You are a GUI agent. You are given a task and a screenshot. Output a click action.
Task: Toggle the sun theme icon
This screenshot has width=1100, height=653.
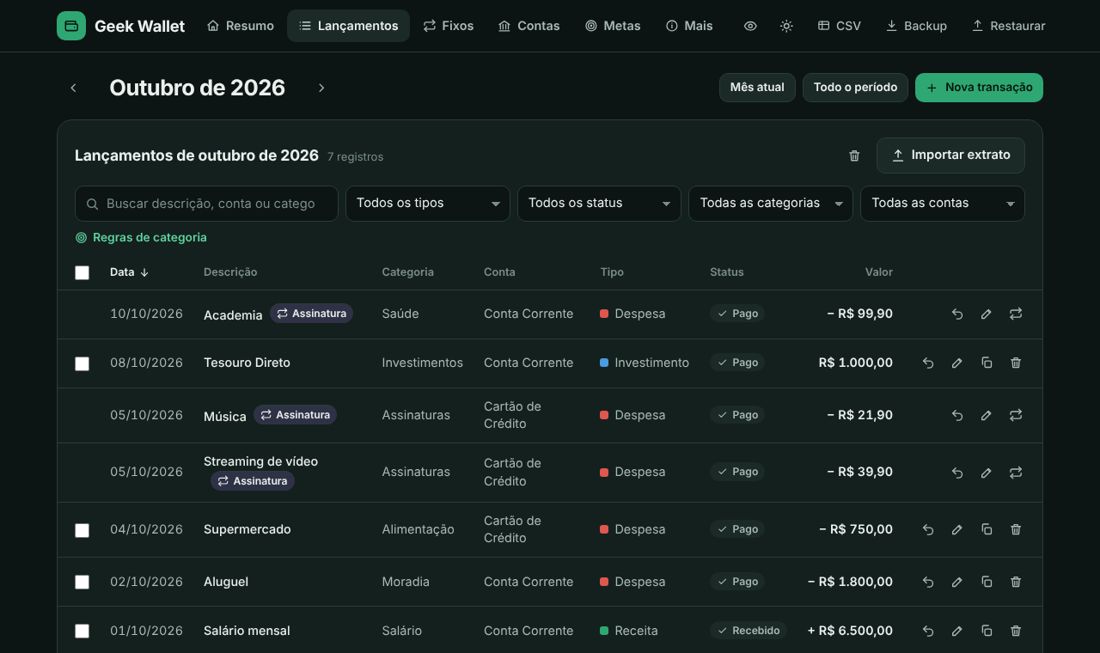(x=786, y=26)
